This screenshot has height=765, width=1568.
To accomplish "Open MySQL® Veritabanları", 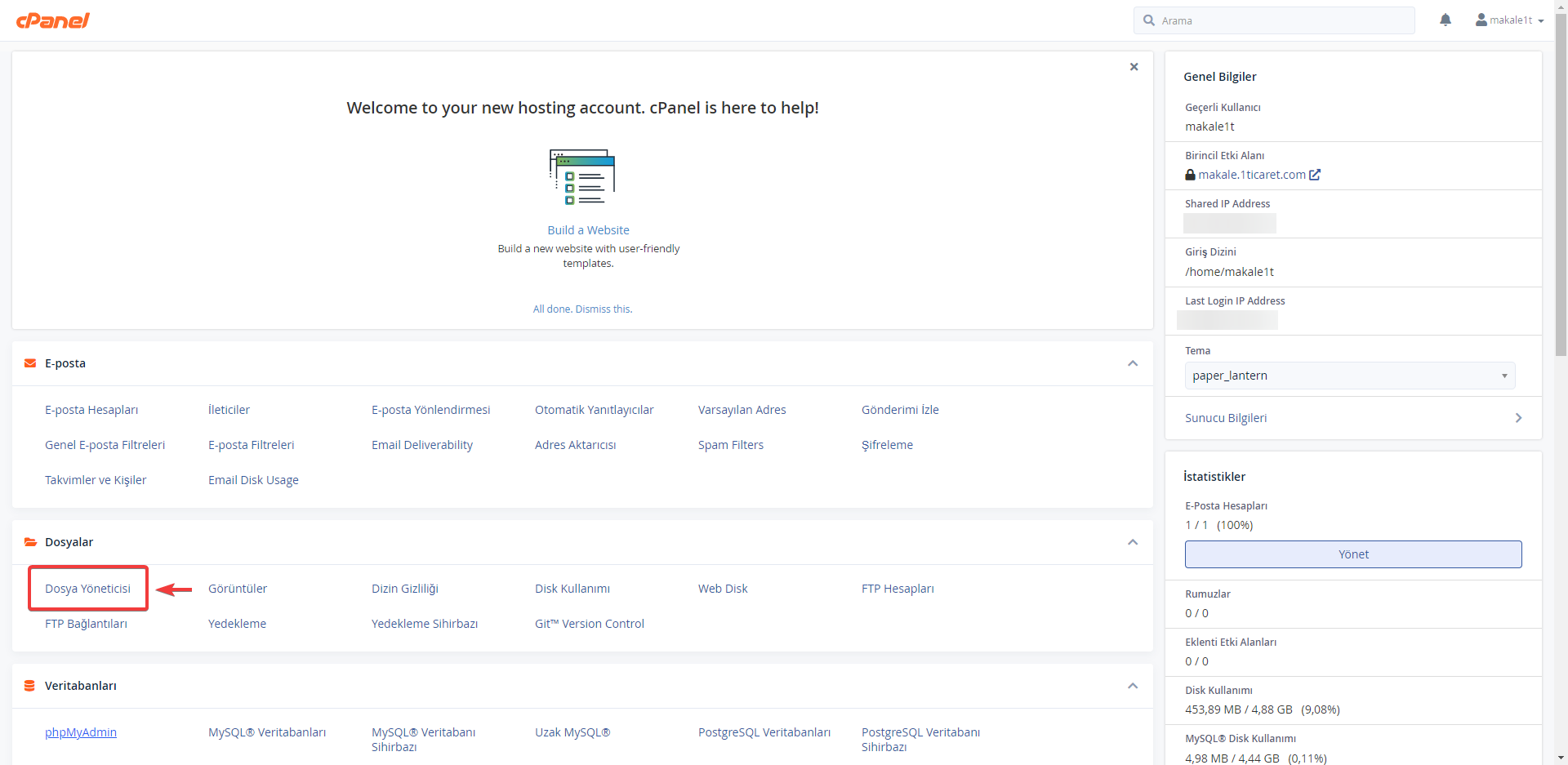I will pos(267,732).
